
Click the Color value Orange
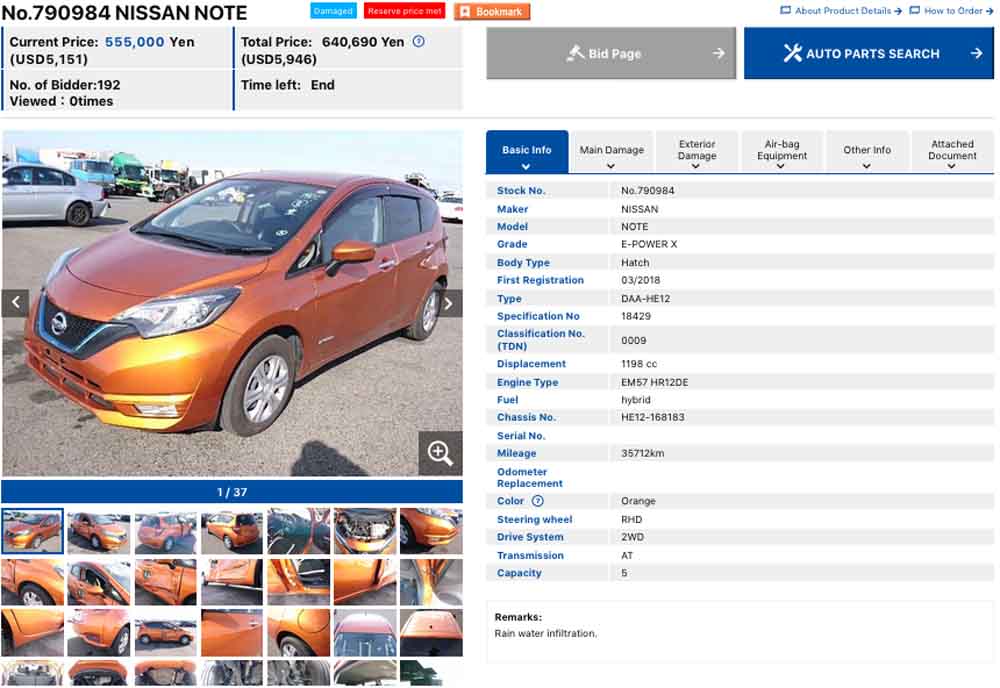click(x=638, y=501)
